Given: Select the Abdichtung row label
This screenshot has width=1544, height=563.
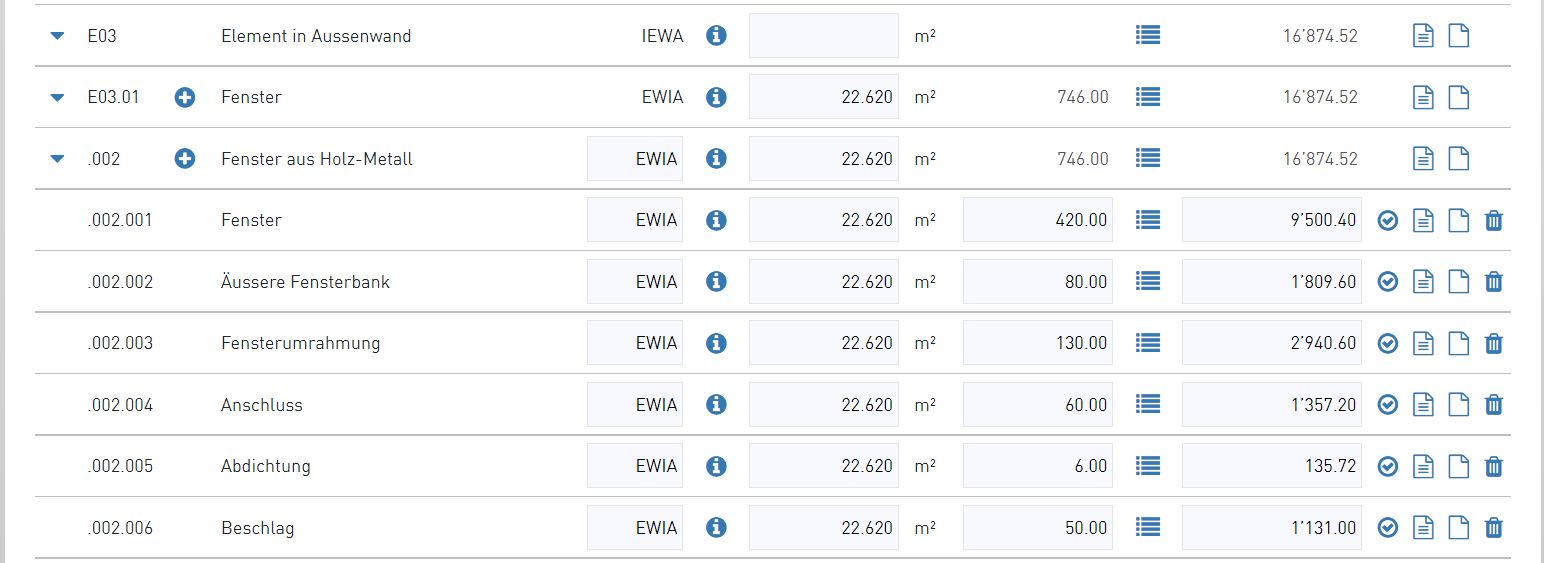Looking at the screenshot, I should point(266,466).
